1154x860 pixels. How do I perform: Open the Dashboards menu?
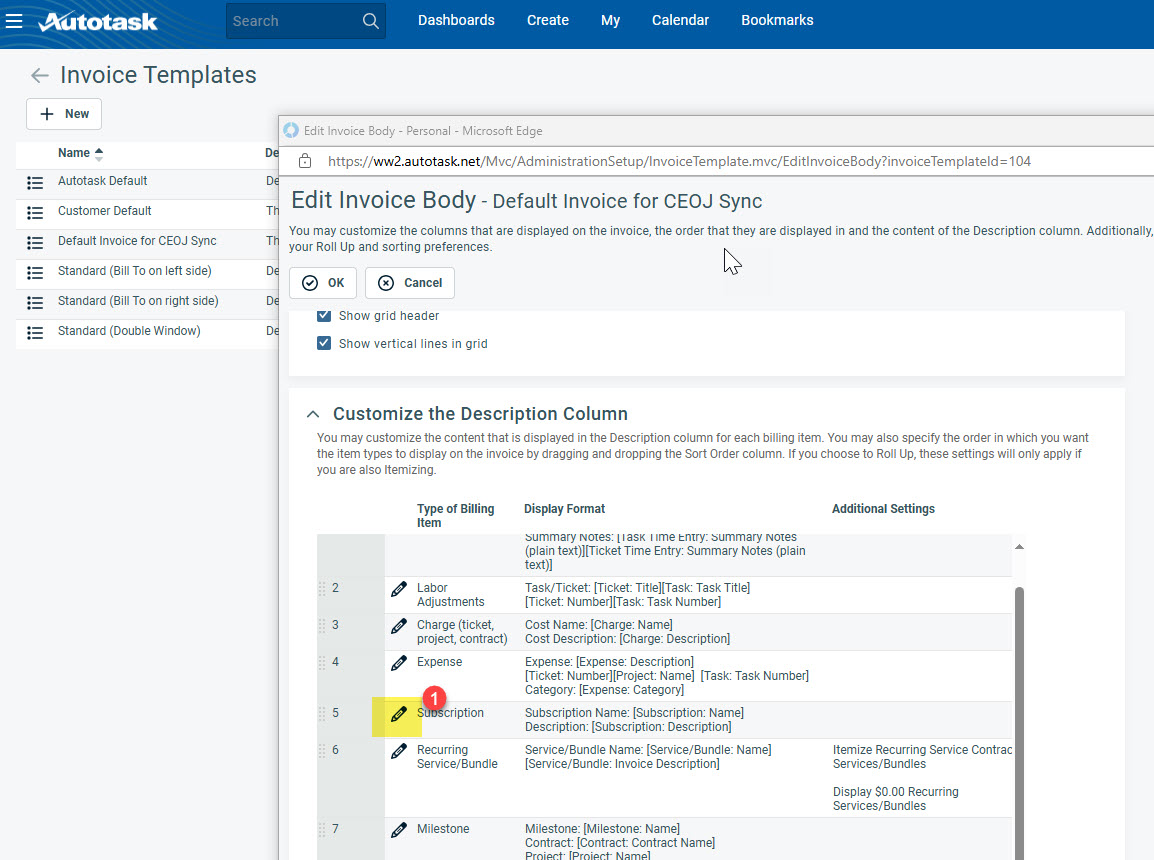456,20
